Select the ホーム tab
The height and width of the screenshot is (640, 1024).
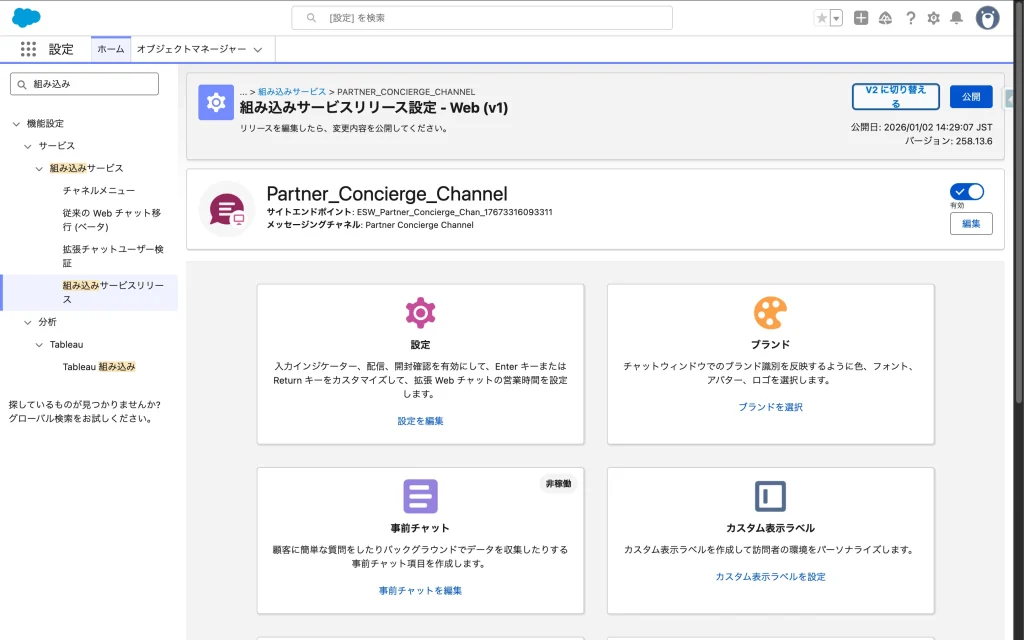(x=111, y=49)
